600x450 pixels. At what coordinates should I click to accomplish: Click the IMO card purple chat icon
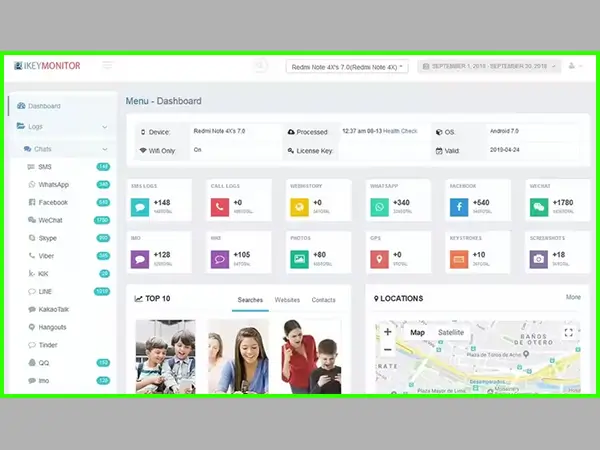coord(140,259)
